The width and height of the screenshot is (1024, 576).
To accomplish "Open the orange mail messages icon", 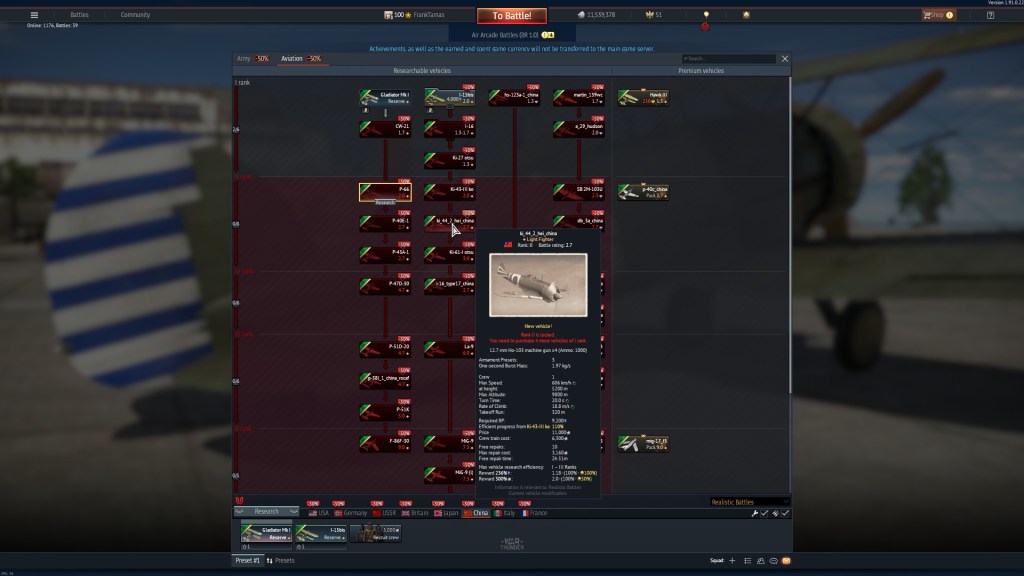I will point(786,561).
